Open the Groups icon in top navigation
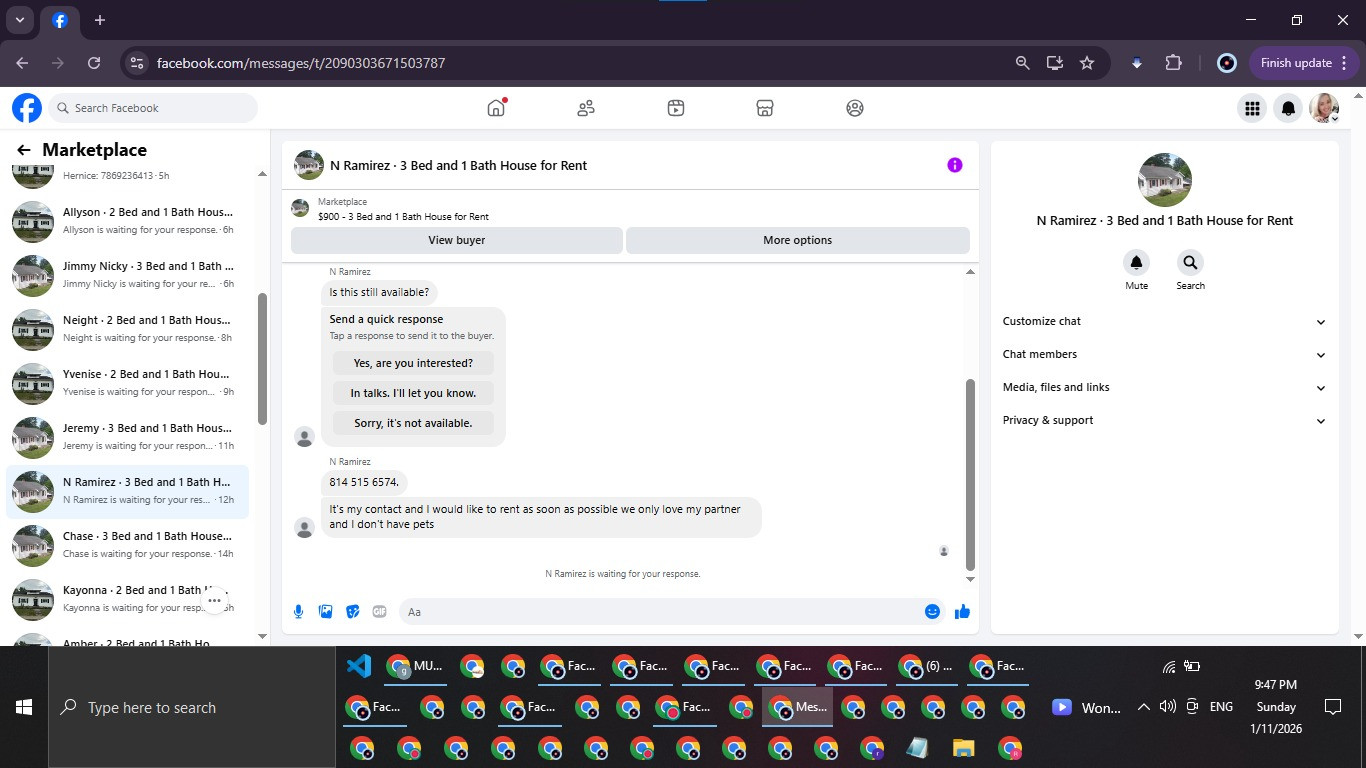Screen dimensions: 1366x768 855,108
